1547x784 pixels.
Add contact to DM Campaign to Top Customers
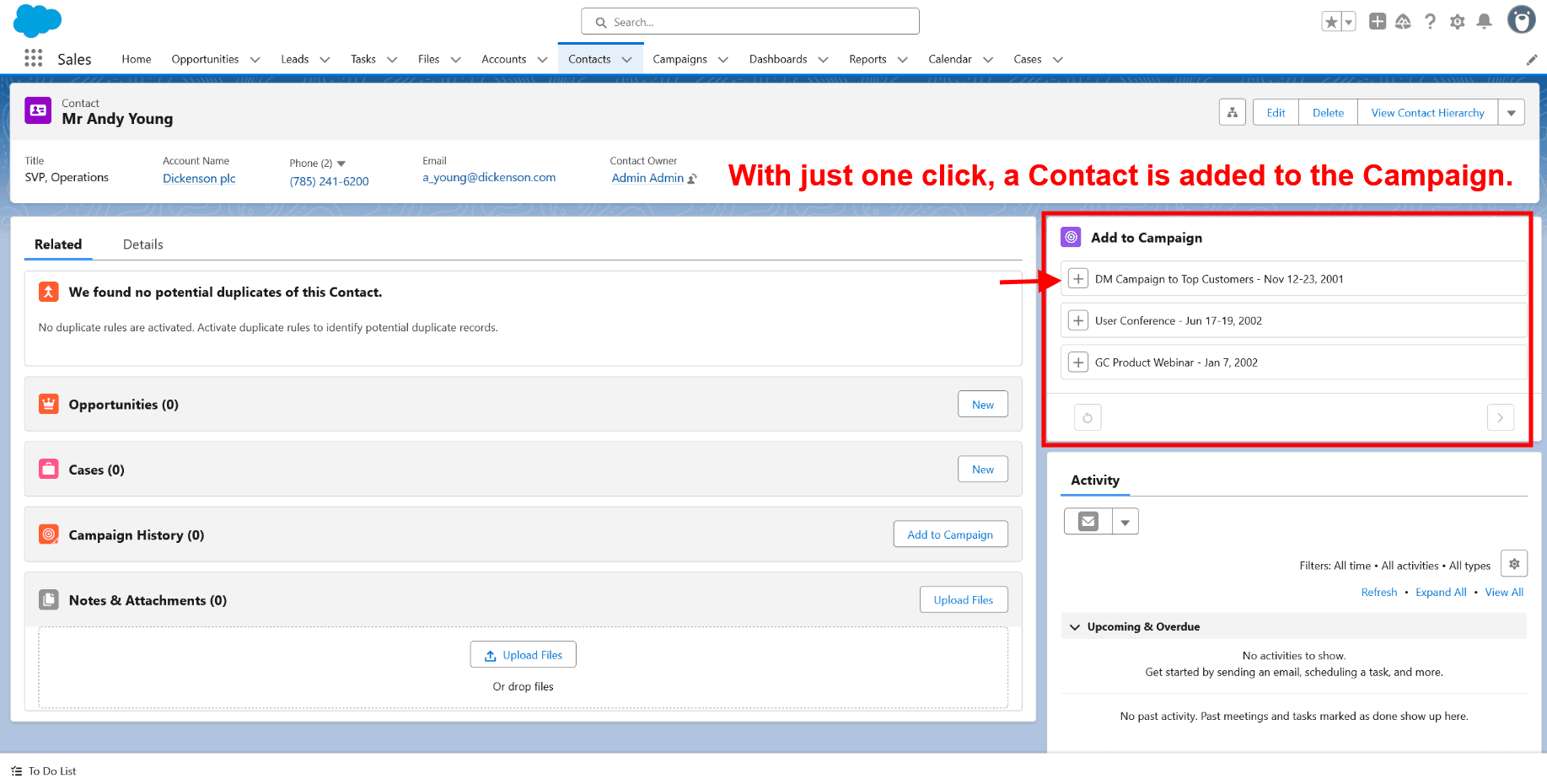coord(1078,279)
